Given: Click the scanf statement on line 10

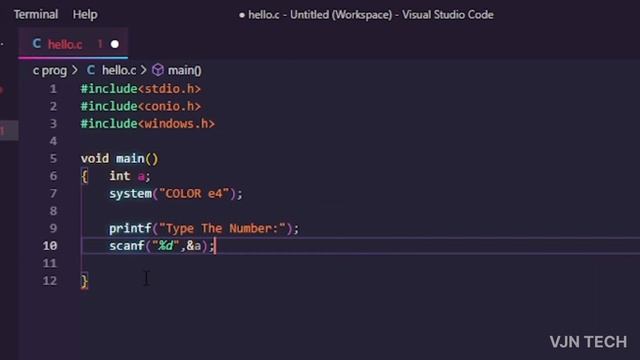Looking at the screenshot, I should point(162,246).
